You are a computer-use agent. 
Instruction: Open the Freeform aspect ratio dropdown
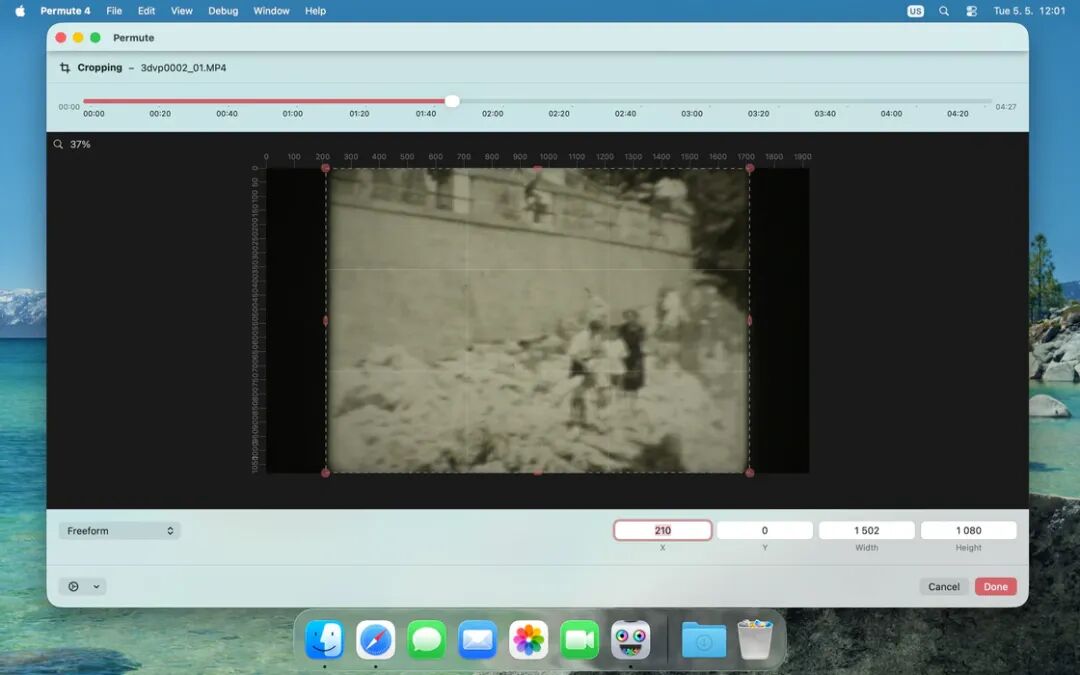120,530
